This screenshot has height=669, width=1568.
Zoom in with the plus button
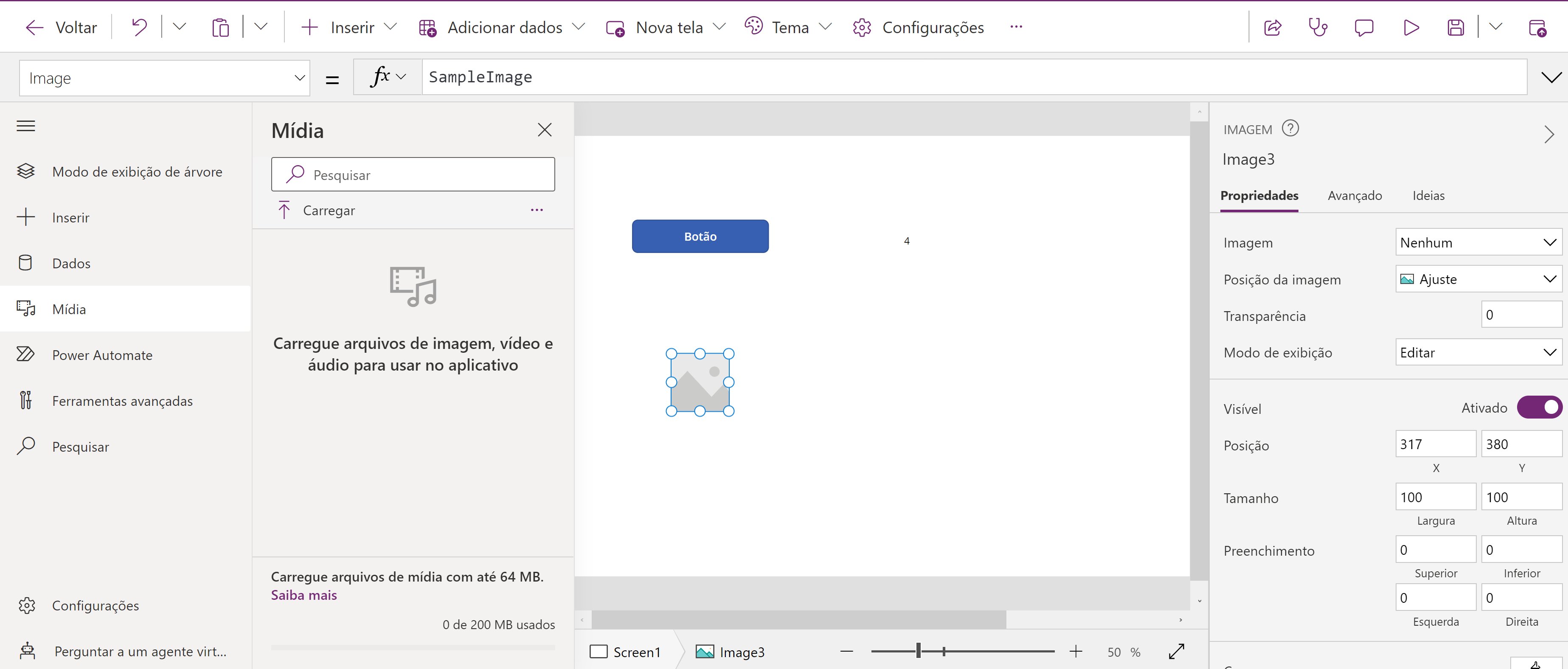(1076, 651)
